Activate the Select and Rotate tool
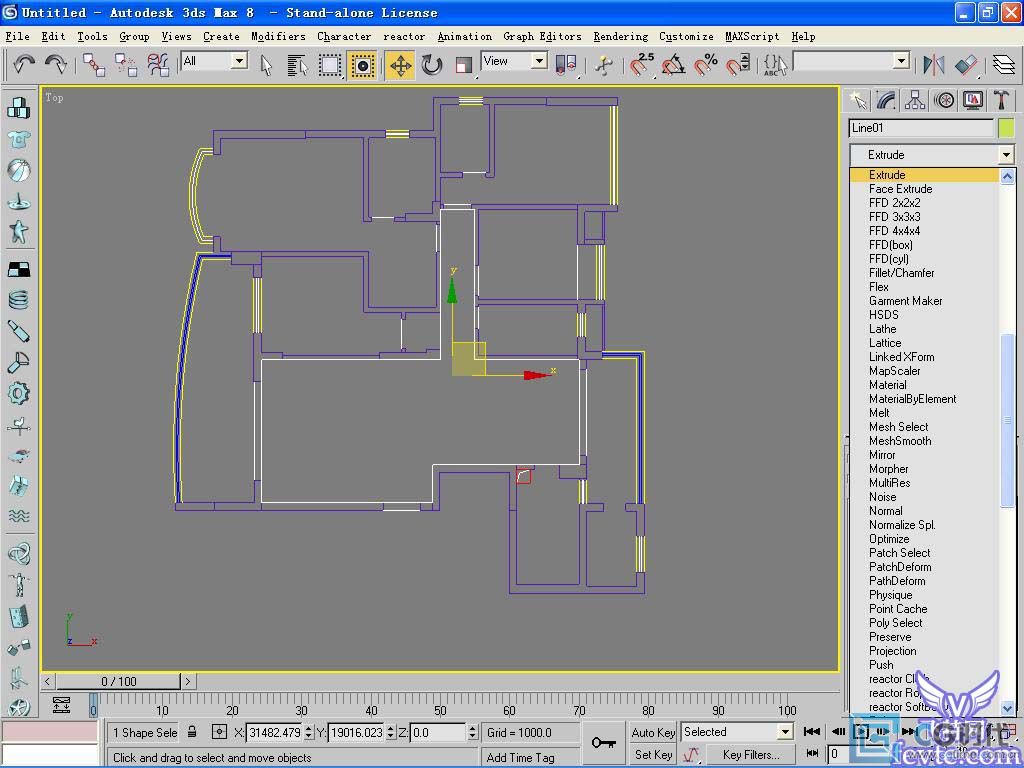 click(432, 65)
